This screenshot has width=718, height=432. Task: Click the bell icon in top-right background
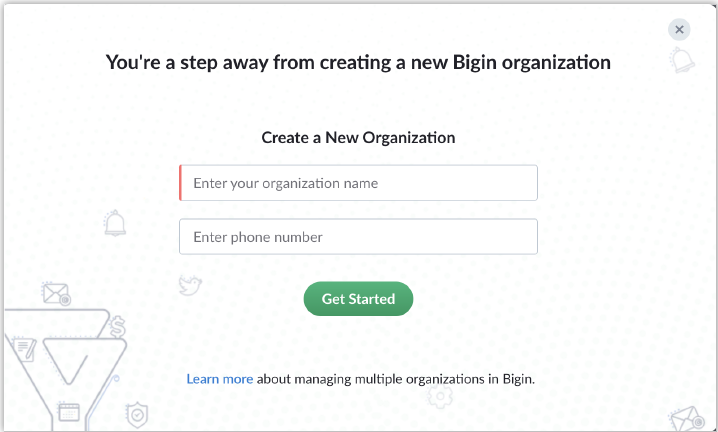tap(683, 62)
